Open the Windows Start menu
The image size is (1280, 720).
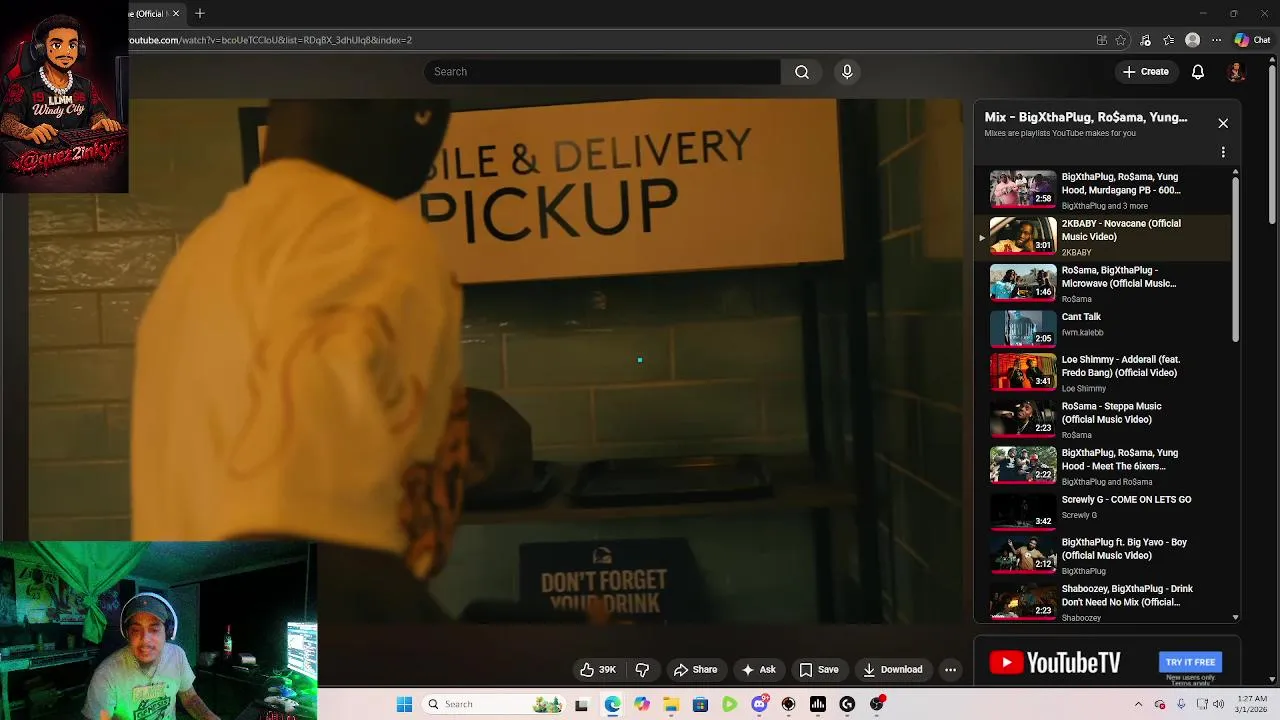404,704
